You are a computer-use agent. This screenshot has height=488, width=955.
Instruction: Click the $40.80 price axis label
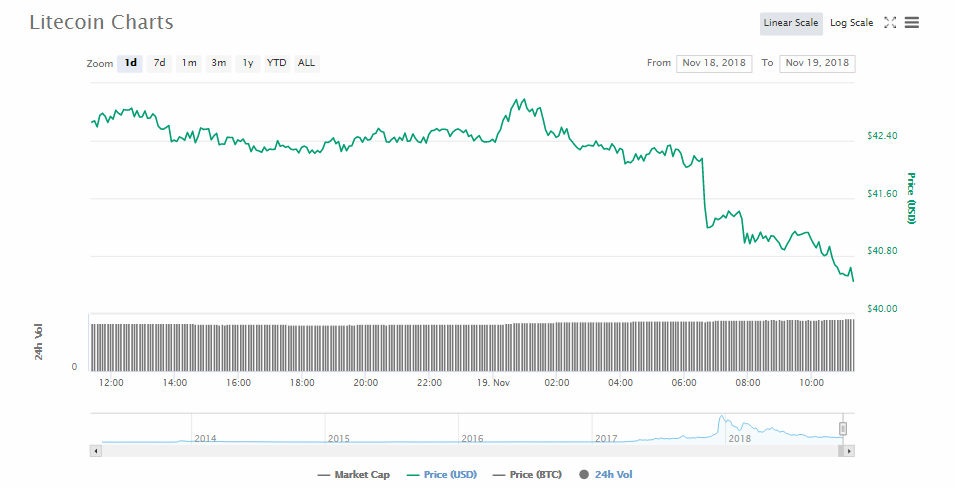pos(882,251)
